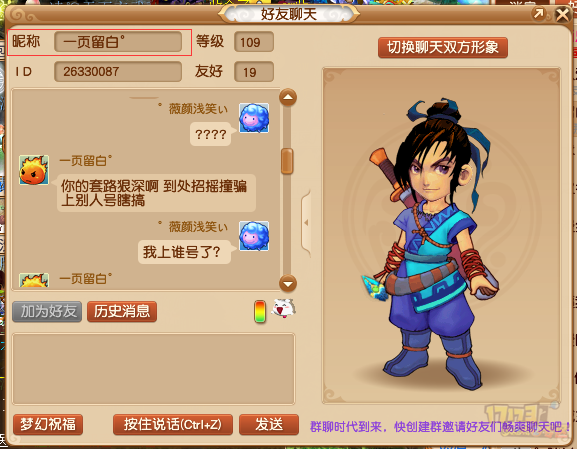Click the scroll-up arrow of chat history

[288, 98]
